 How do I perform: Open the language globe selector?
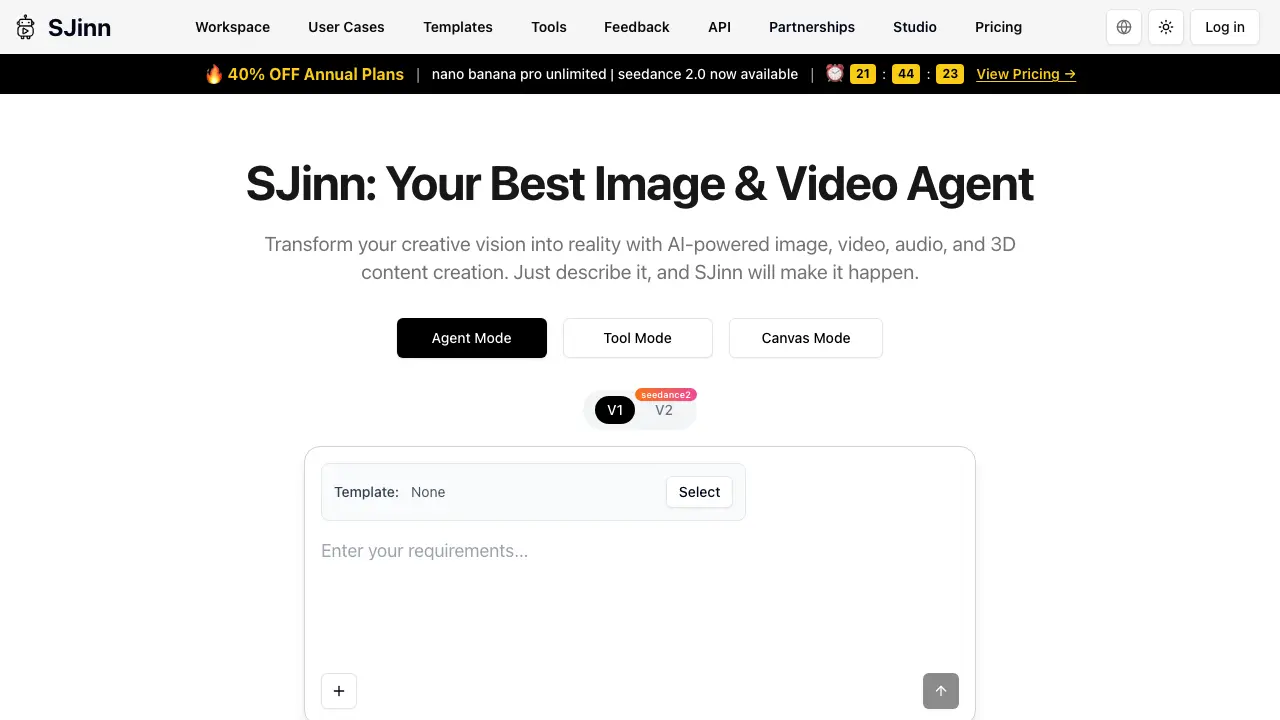pos(1124,27)
